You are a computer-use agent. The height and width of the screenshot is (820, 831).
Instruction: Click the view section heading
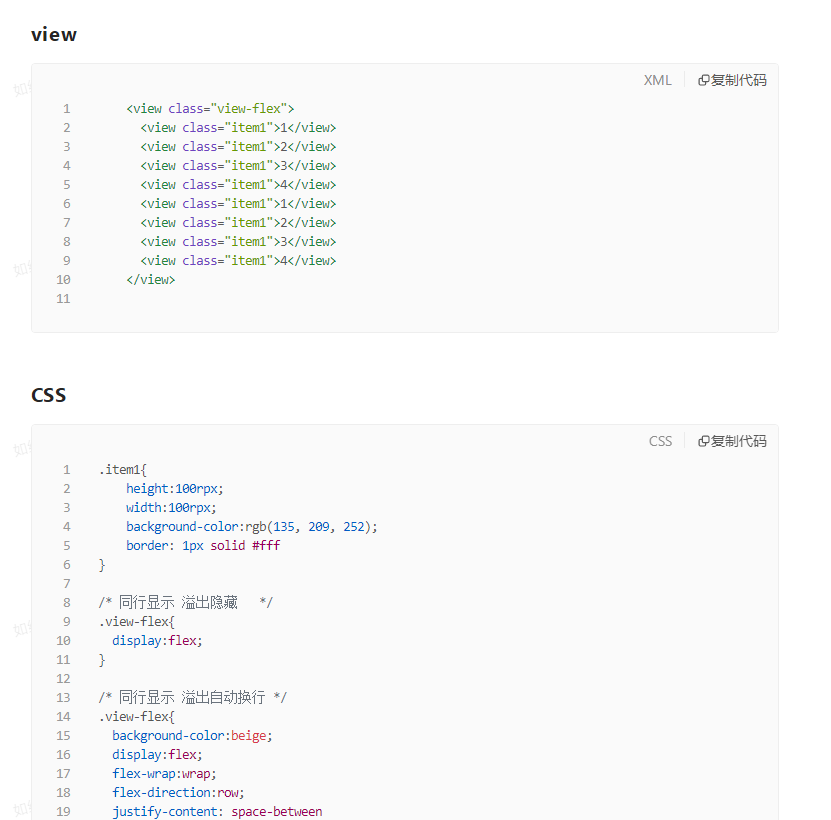pos(53,34)
